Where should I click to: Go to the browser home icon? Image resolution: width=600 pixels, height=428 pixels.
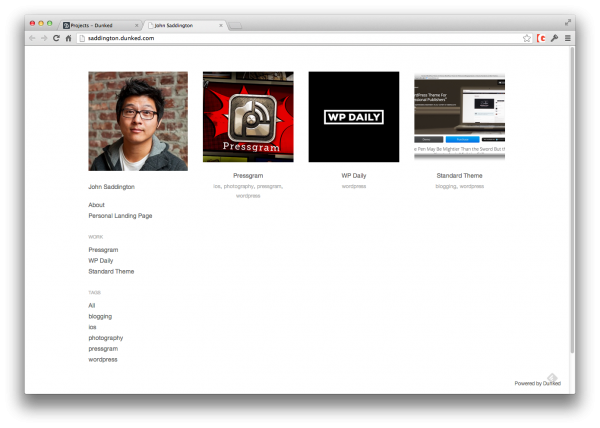(x=68, y=38)
